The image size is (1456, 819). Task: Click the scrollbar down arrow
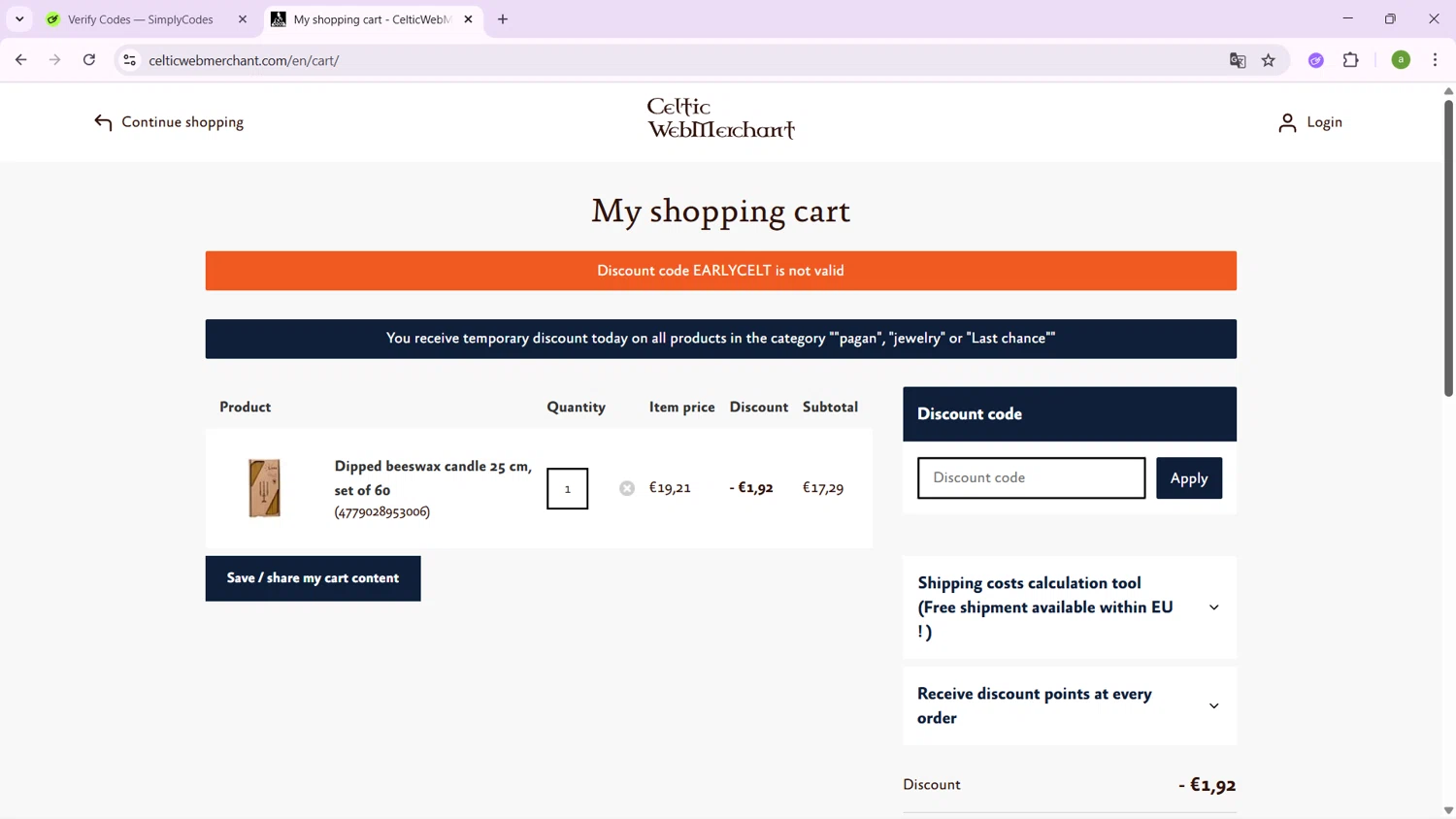point(1448,810)
